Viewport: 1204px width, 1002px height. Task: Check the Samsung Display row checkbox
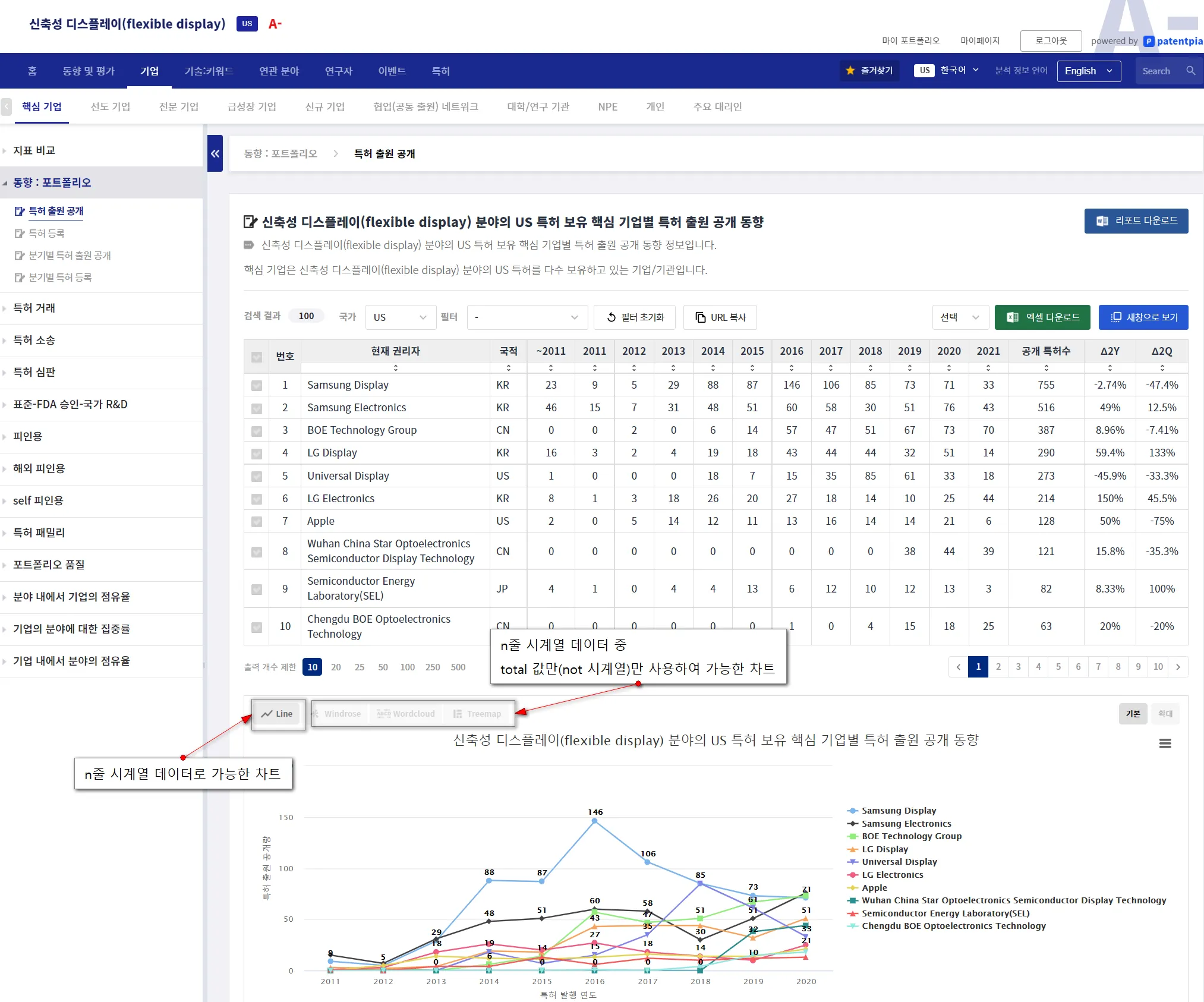pyautogui.click(x=257, y=386)
